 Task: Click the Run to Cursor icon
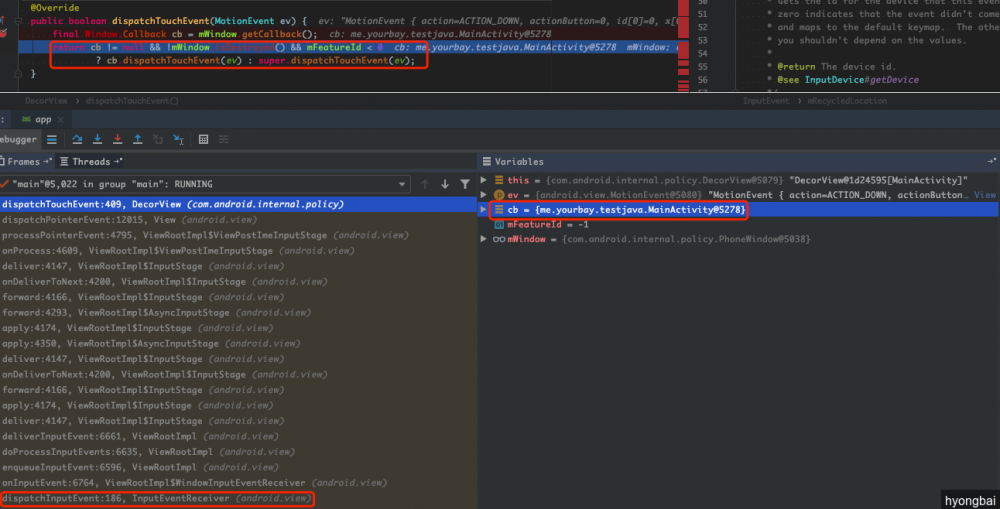point(179,139)
